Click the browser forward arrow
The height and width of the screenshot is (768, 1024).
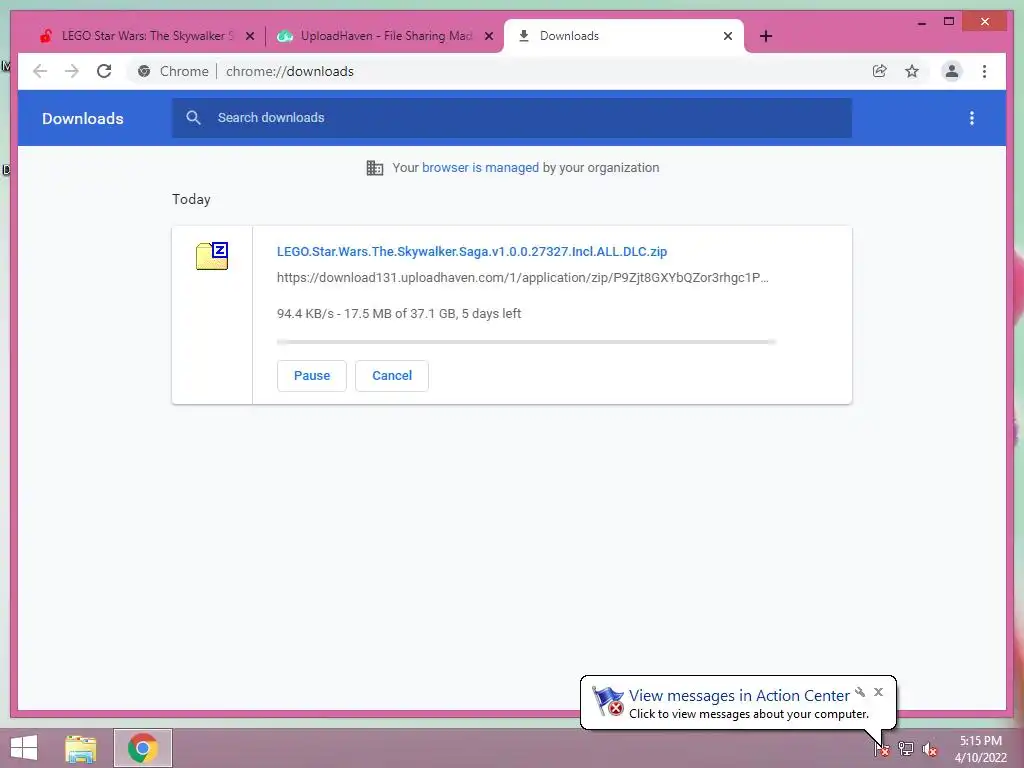pos(72,71)
